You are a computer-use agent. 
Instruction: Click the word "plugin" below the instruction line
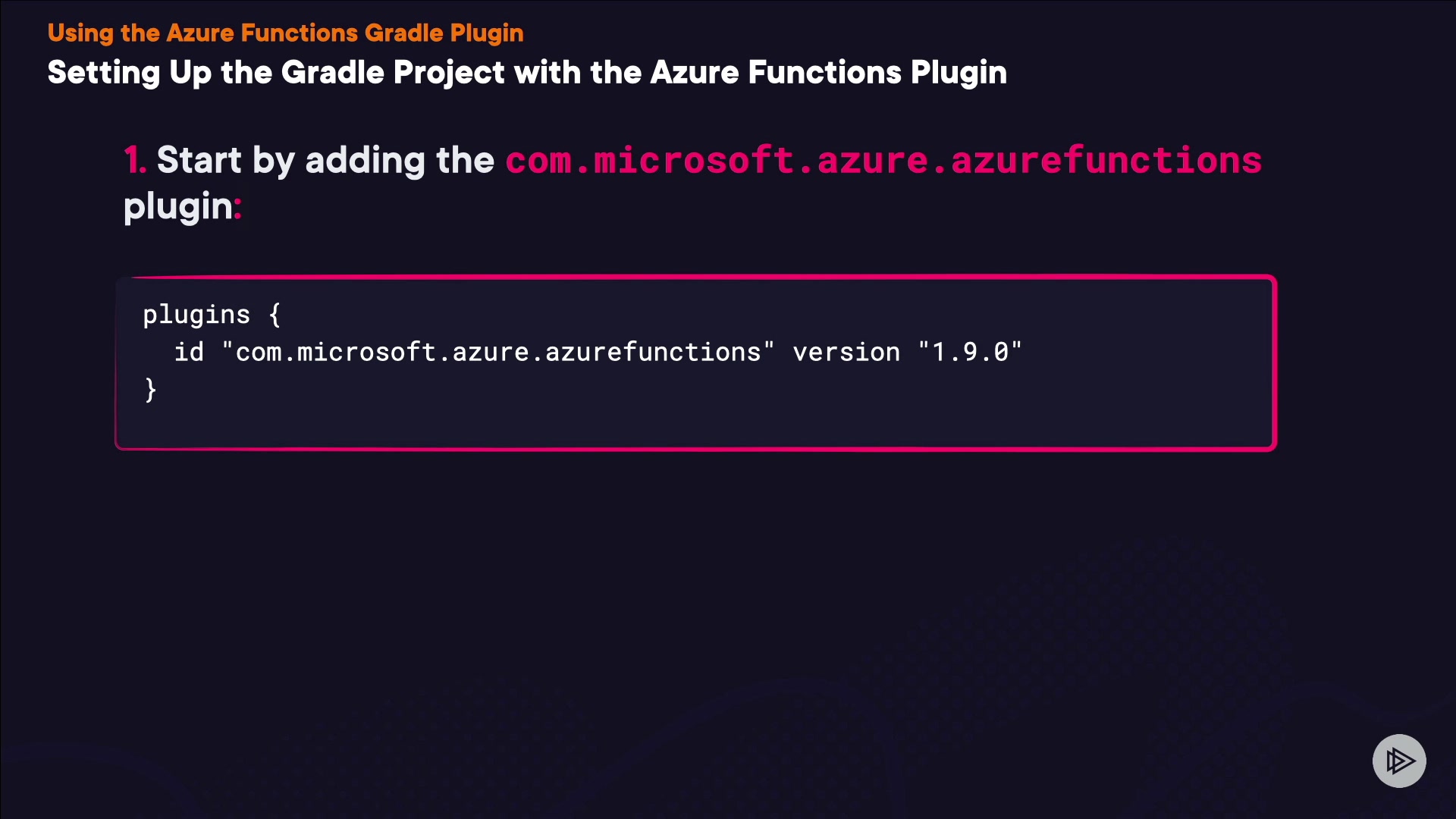(177, 206)
